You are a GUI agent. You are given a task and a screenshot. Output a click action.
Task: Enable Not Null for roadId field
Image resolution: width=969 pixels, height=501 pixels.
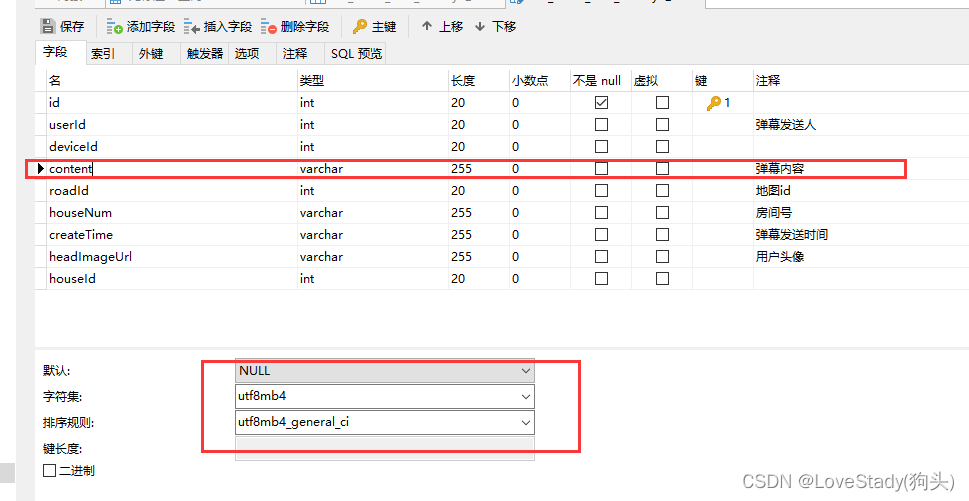pos(601,190)
